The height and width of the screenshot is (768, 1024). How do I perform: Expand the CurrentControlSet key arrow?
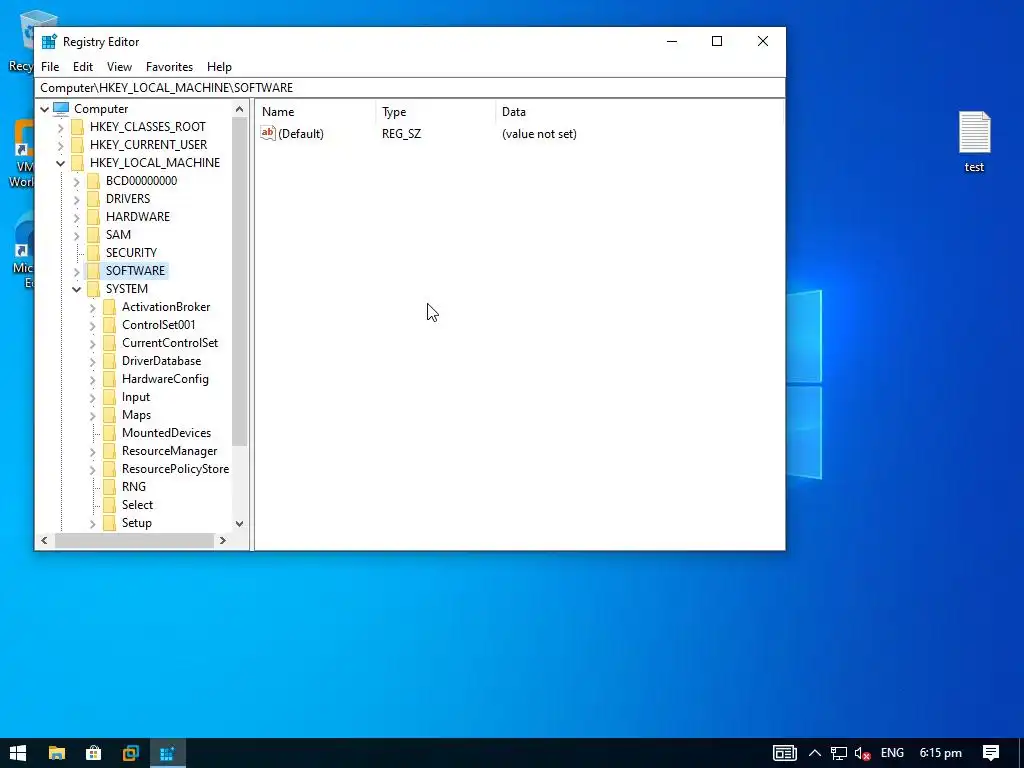tap(93, 344)
